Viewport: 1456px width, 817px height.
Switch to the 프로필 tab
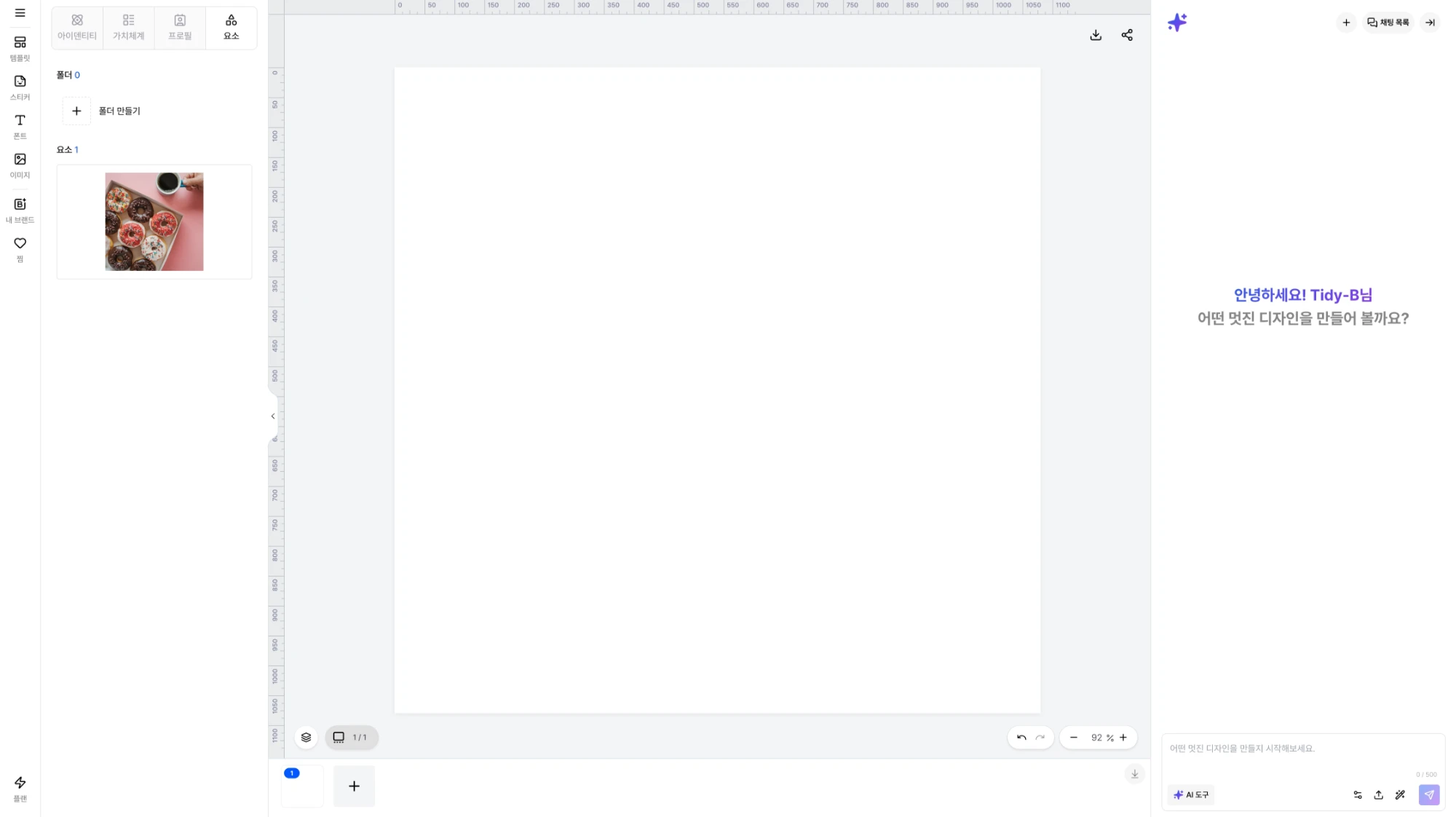[x=180, y=28]
